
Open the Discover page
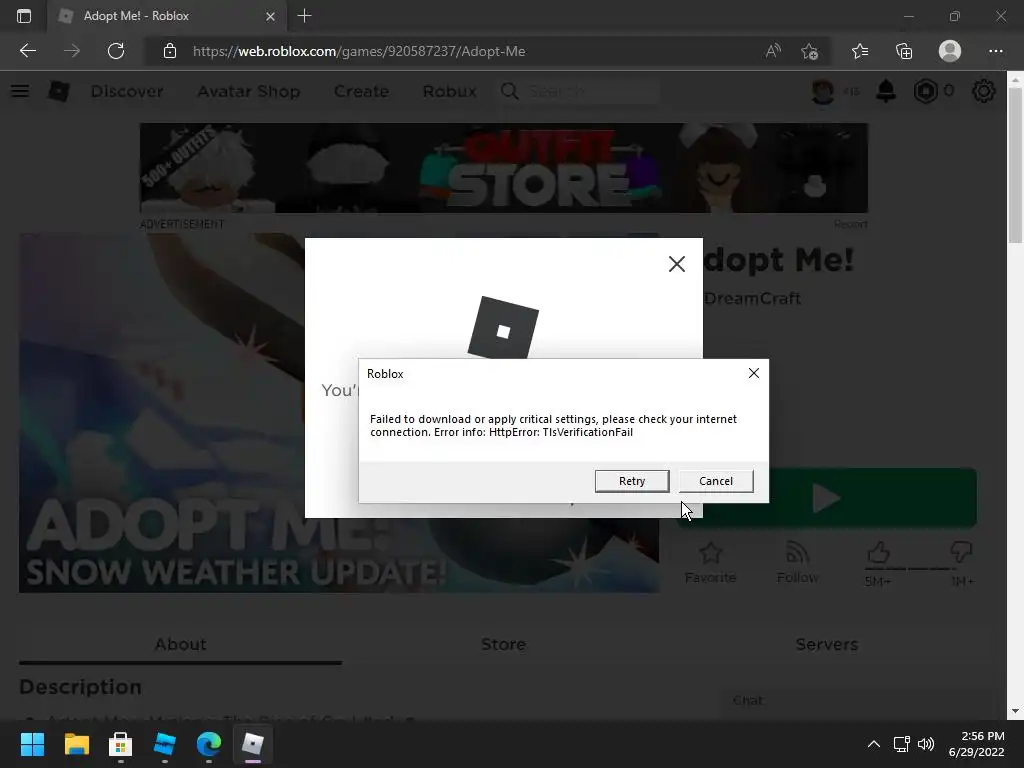tap(127, 91)
